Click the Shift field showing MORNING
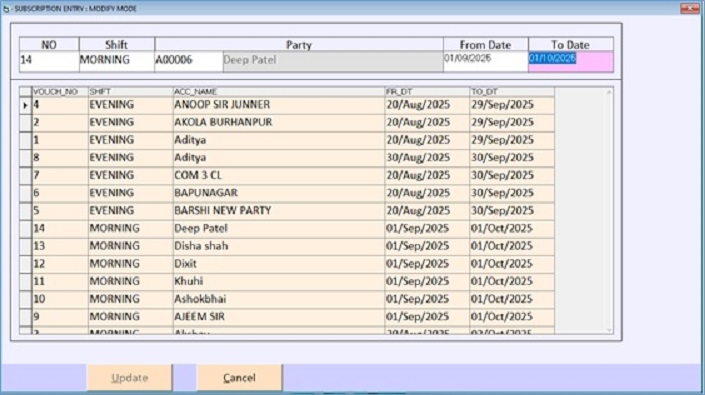Image resolution: width=705 pixels, height=395 pixels. 117,62
